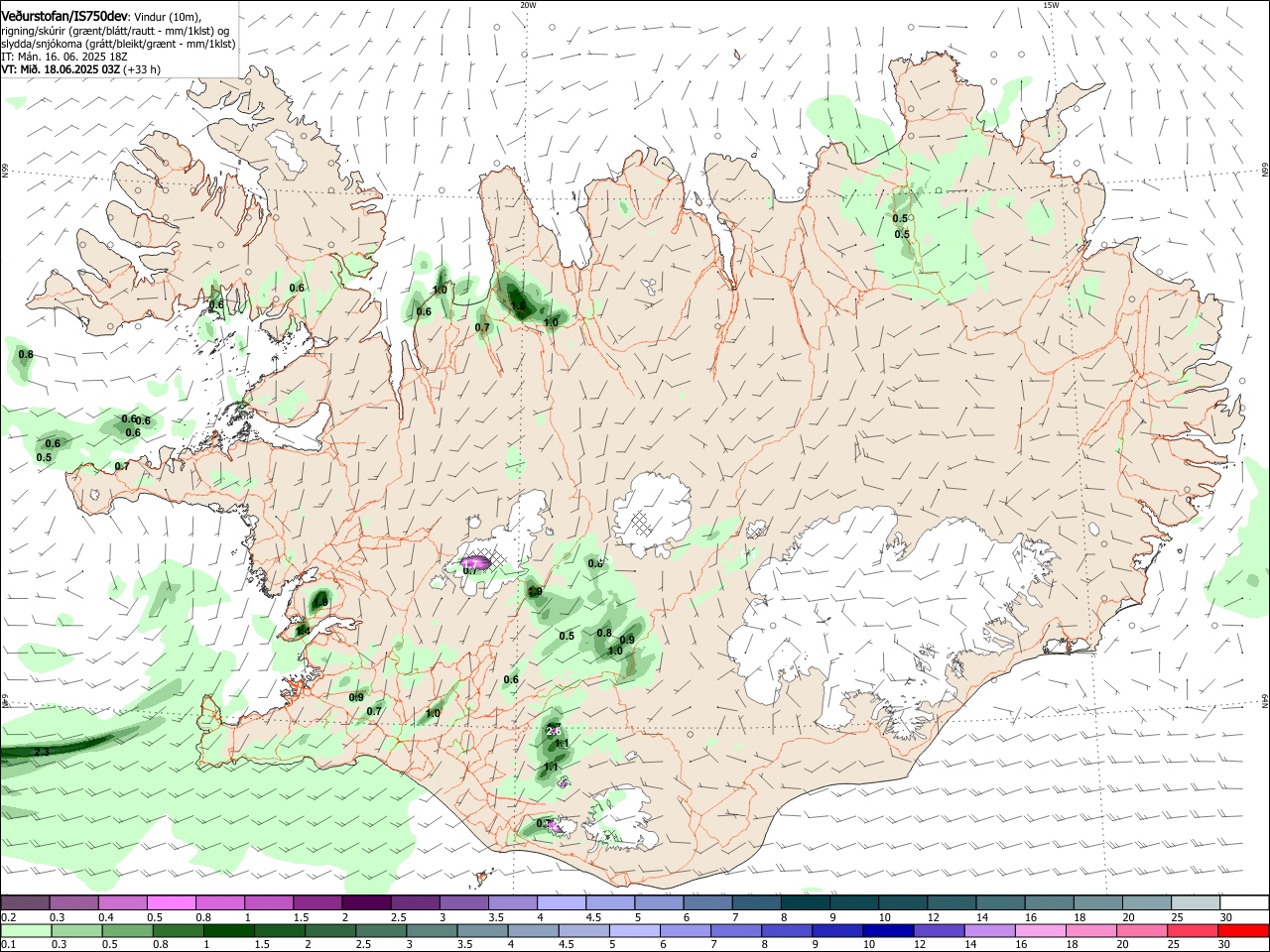Pick the dark purple snow-scale swatch between 2 and 2.5
The width and height of the screenshot is (1270, 952).
365,903
